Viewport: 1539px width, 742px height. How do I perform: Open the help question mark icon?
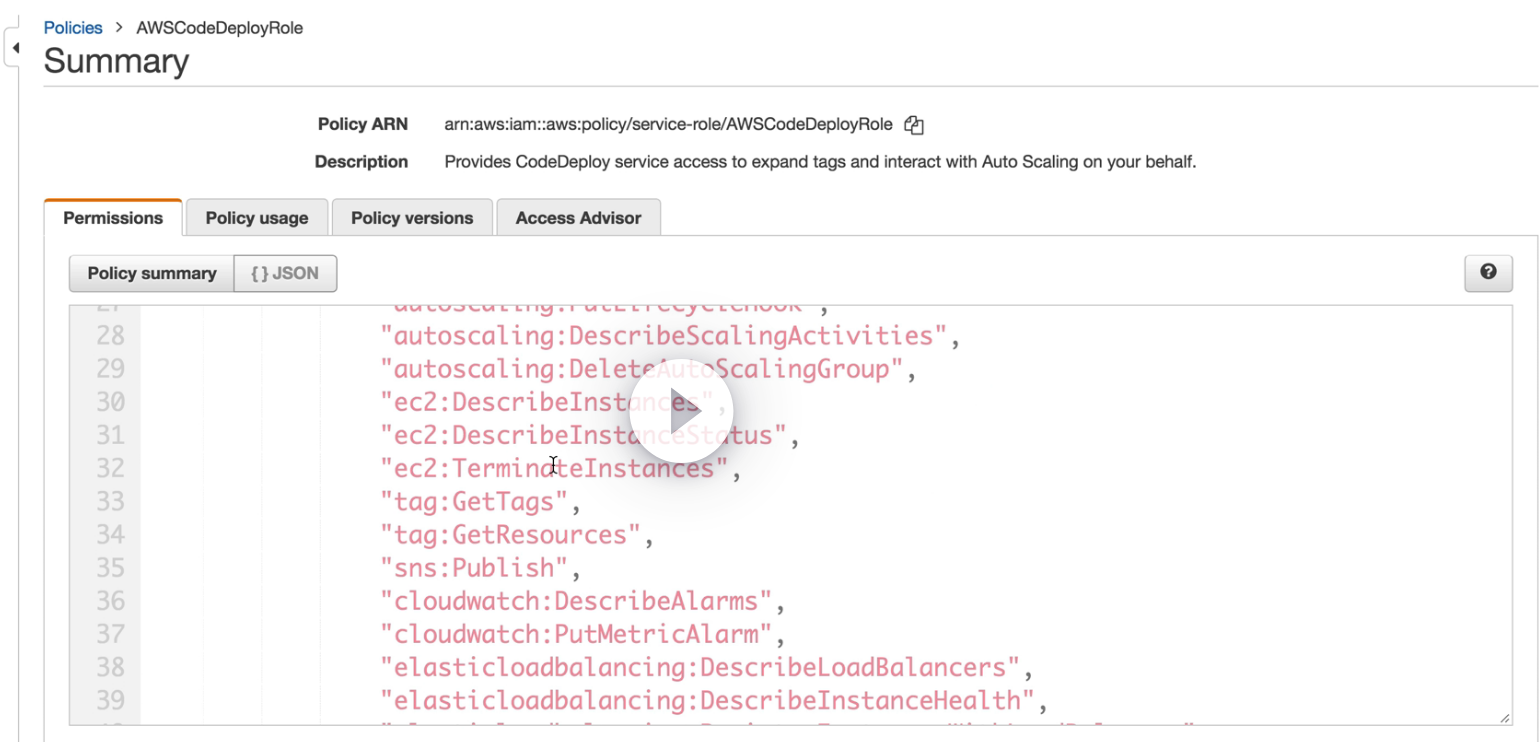pyautogui.click(x=1488, y=272)
